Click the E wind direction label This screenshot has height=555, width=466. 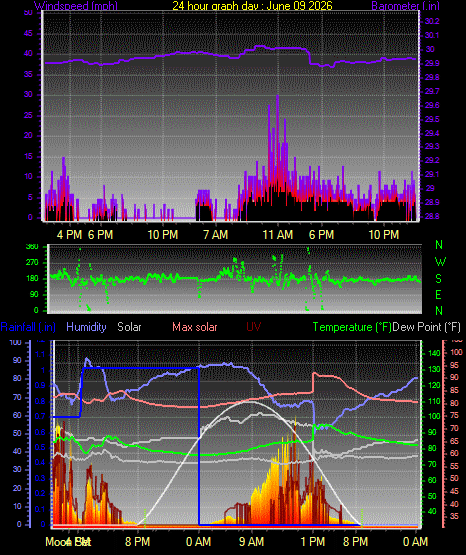(438, 295)
